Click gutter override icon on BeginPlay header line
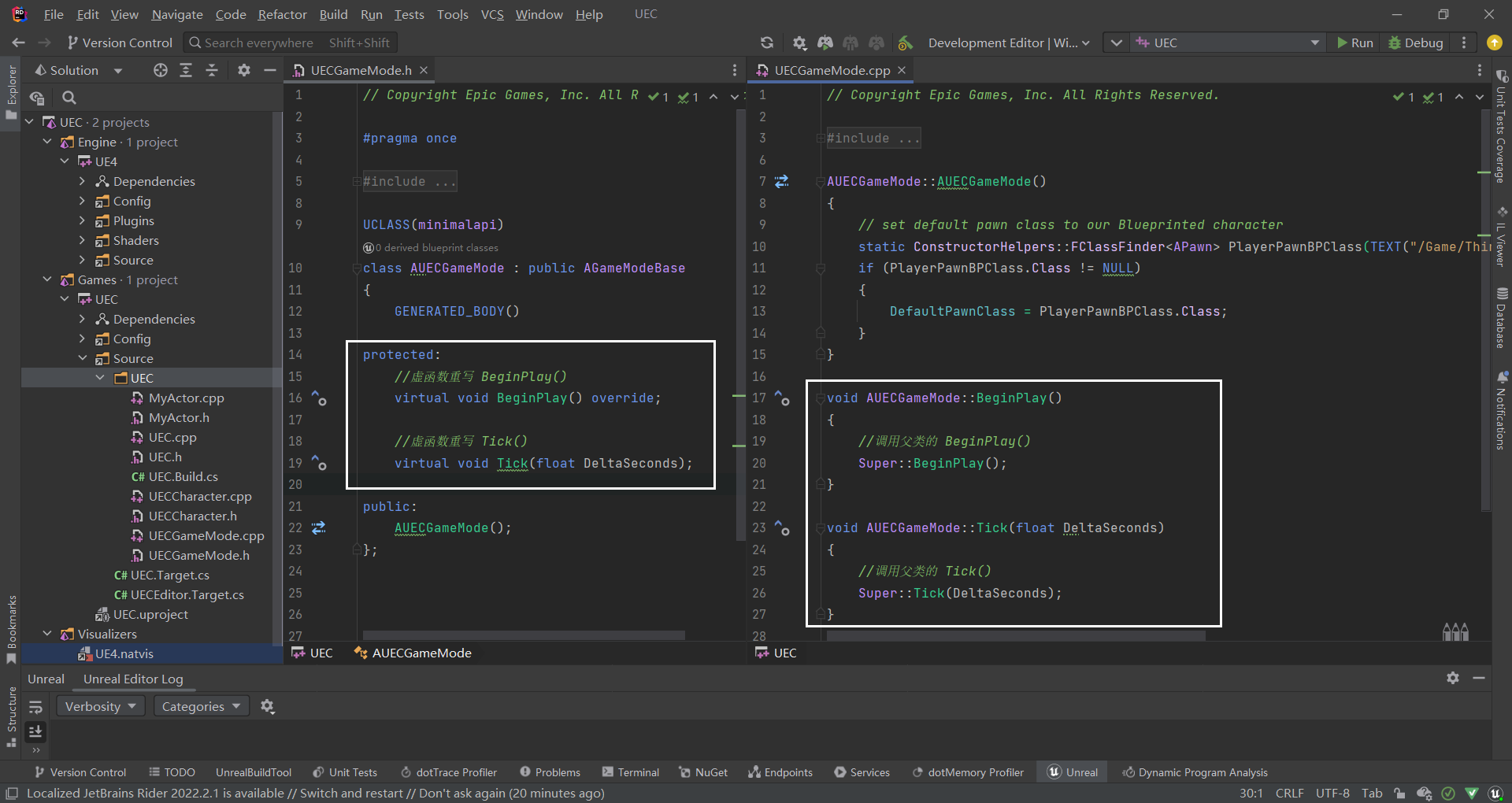Viewport: 1512px width, 803px height. 319,398
